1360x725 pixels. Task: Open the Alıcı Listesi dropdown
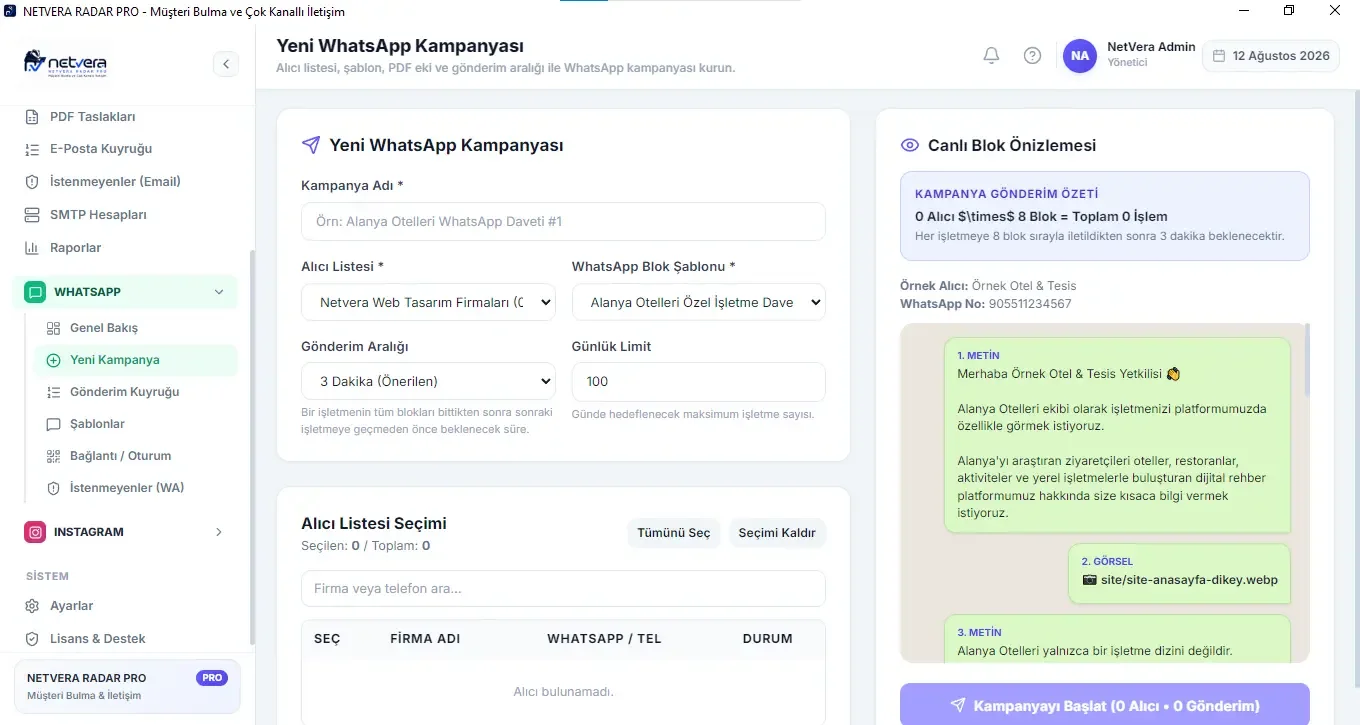pos(428,302)
